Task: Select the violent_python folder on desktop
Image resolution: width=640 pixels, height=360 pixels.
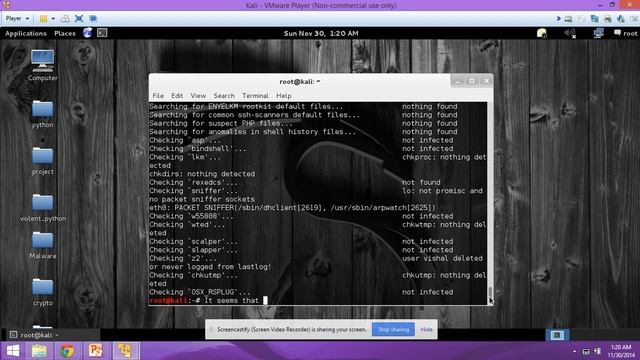Action: tap(42, 208)
